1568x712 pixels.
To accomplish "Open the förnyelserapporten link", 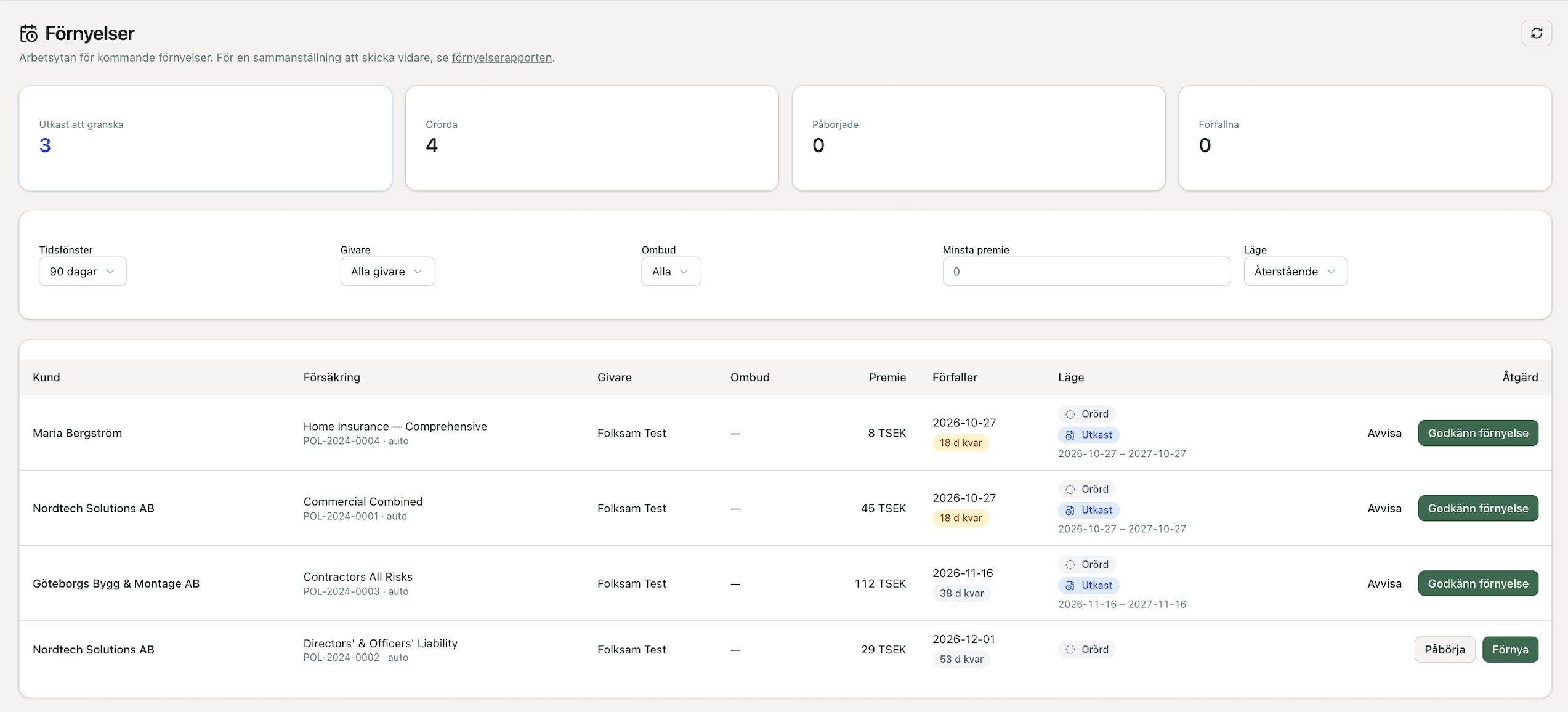I will click(x=501, y=57).
